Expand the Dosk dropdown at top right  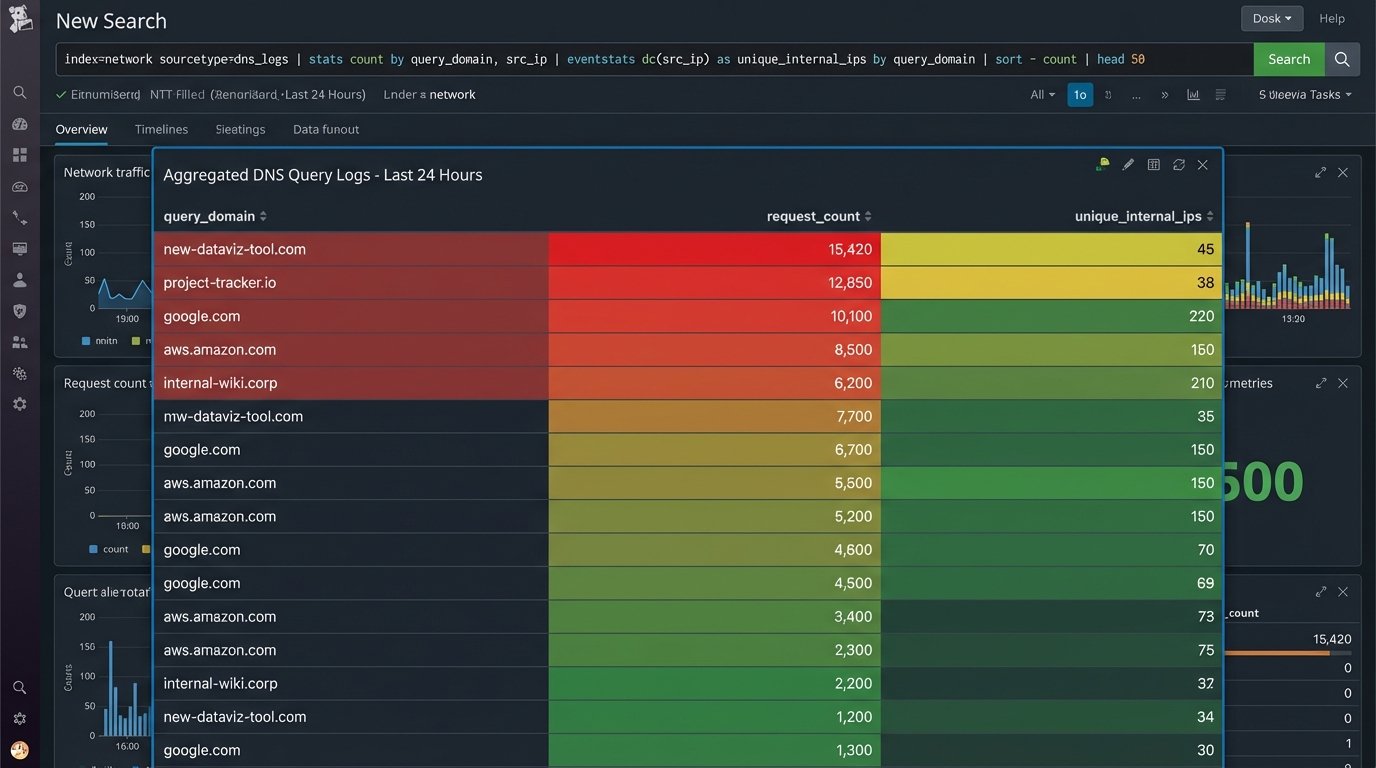tap(1271, 18)
